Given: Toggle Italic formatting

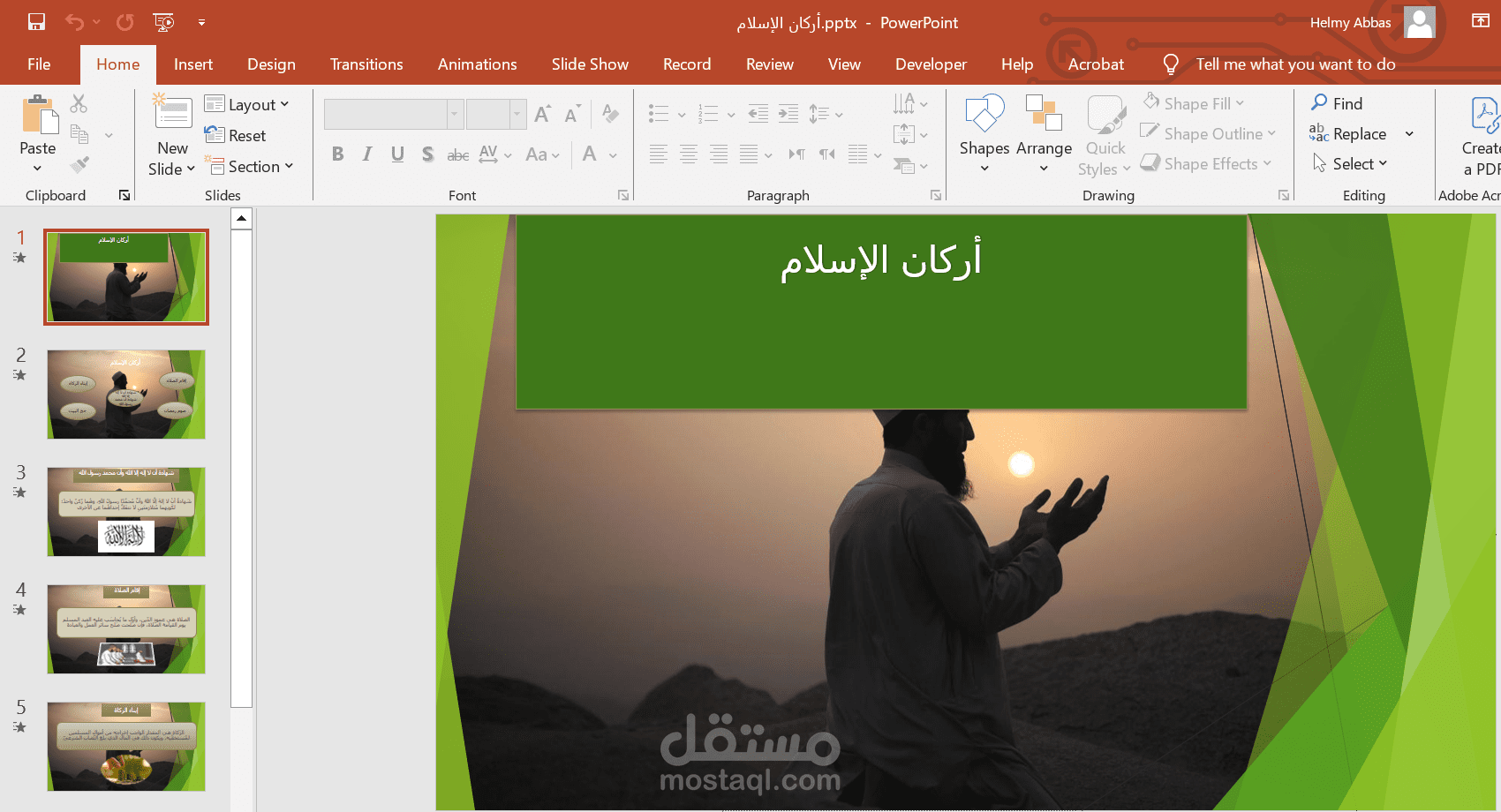Looking at the screenshot, I should point(367,154).
